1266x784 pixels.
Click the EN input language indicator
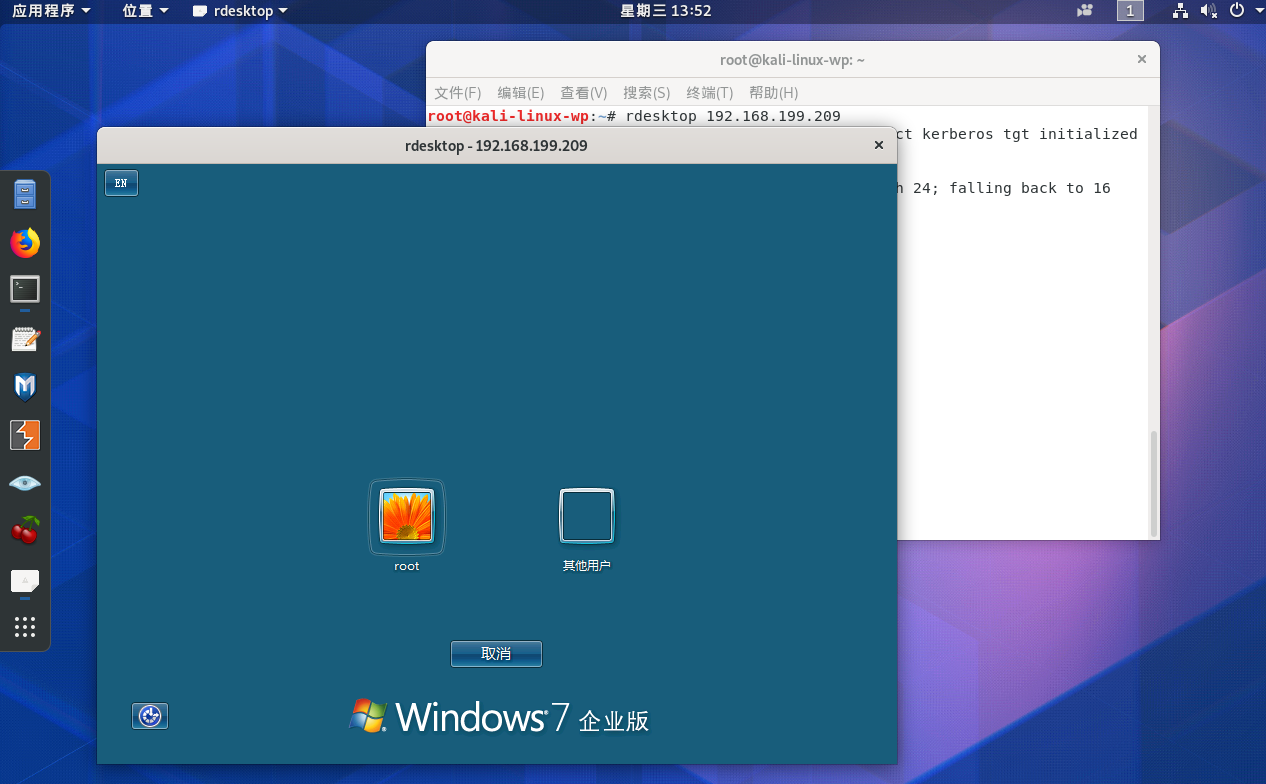click(x=121, y=183)
